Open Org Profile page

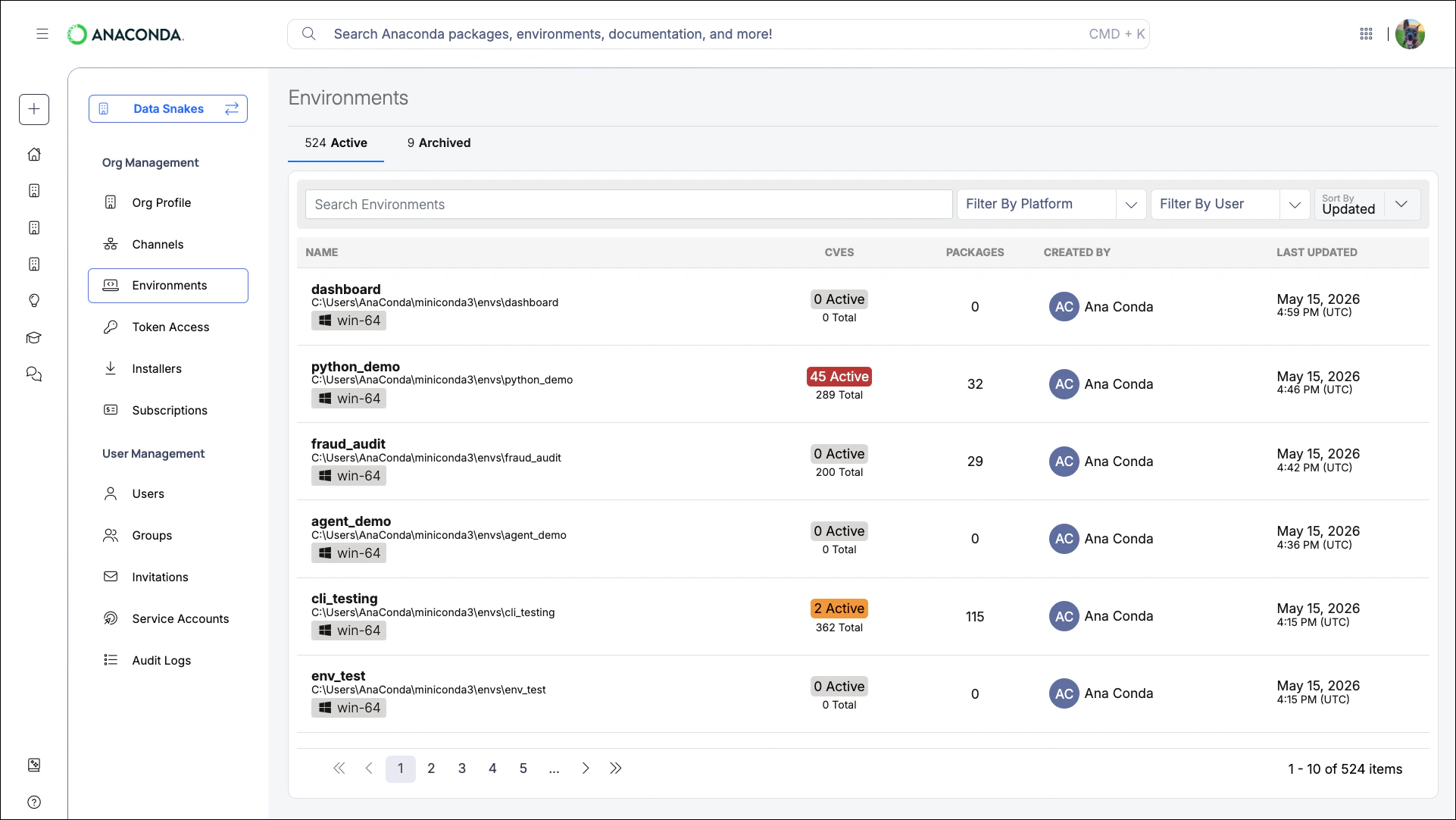coord(168,202)
